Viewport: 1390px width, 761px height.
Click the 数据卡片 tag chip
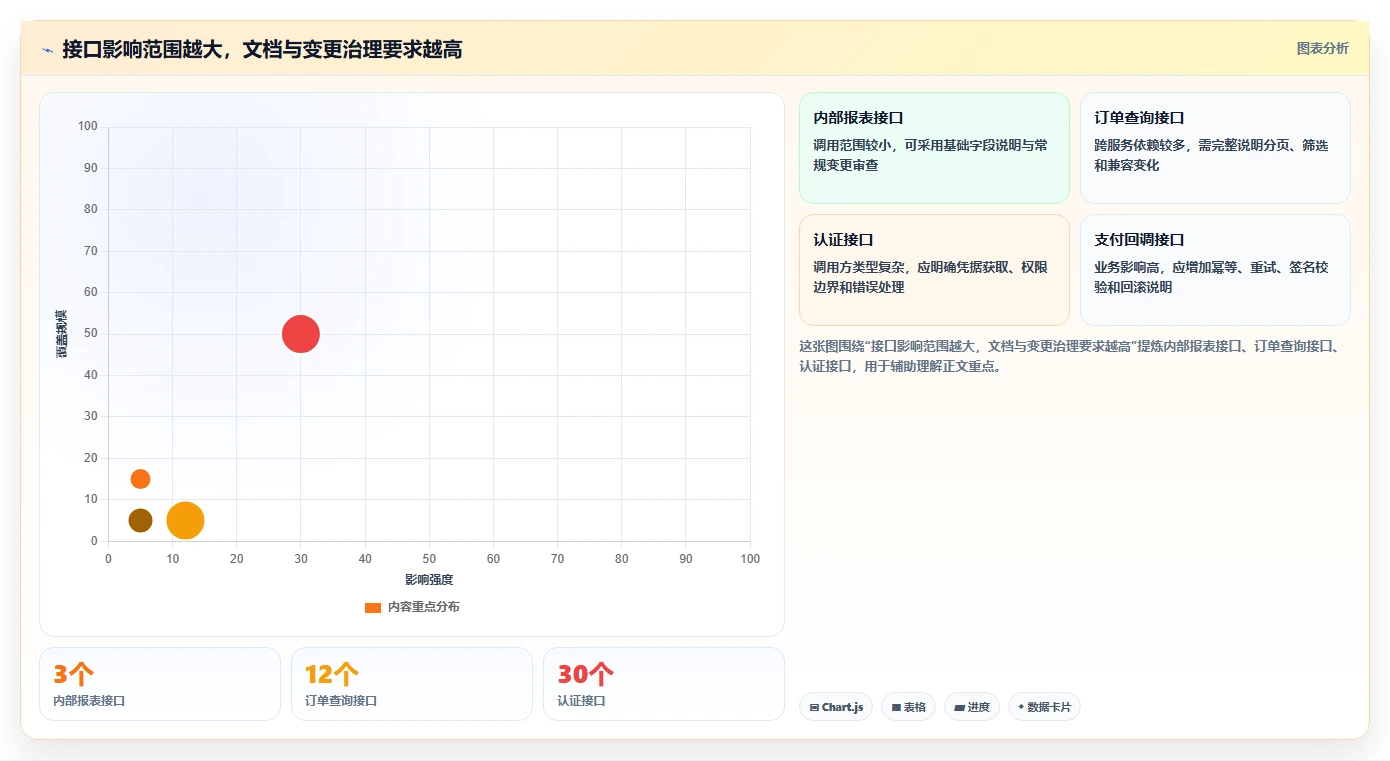[x=1044, y=707]
